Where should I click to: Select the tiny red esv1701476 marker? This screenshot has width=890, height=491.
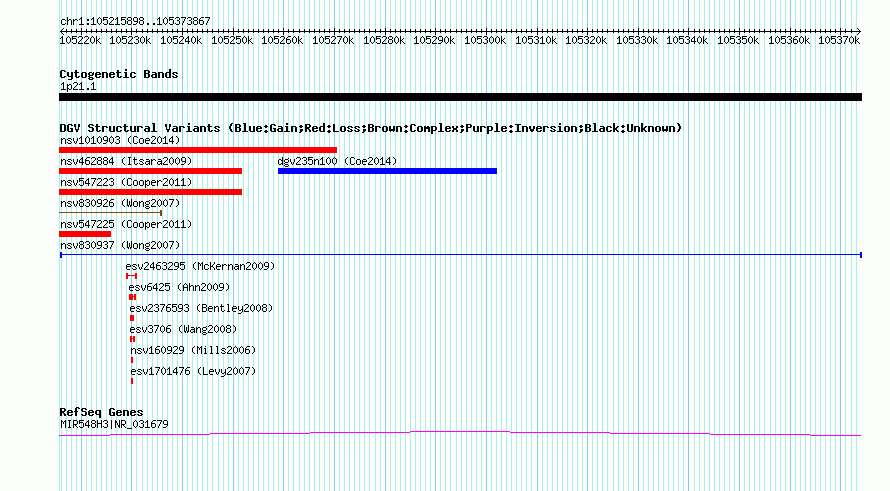[132, 381]
